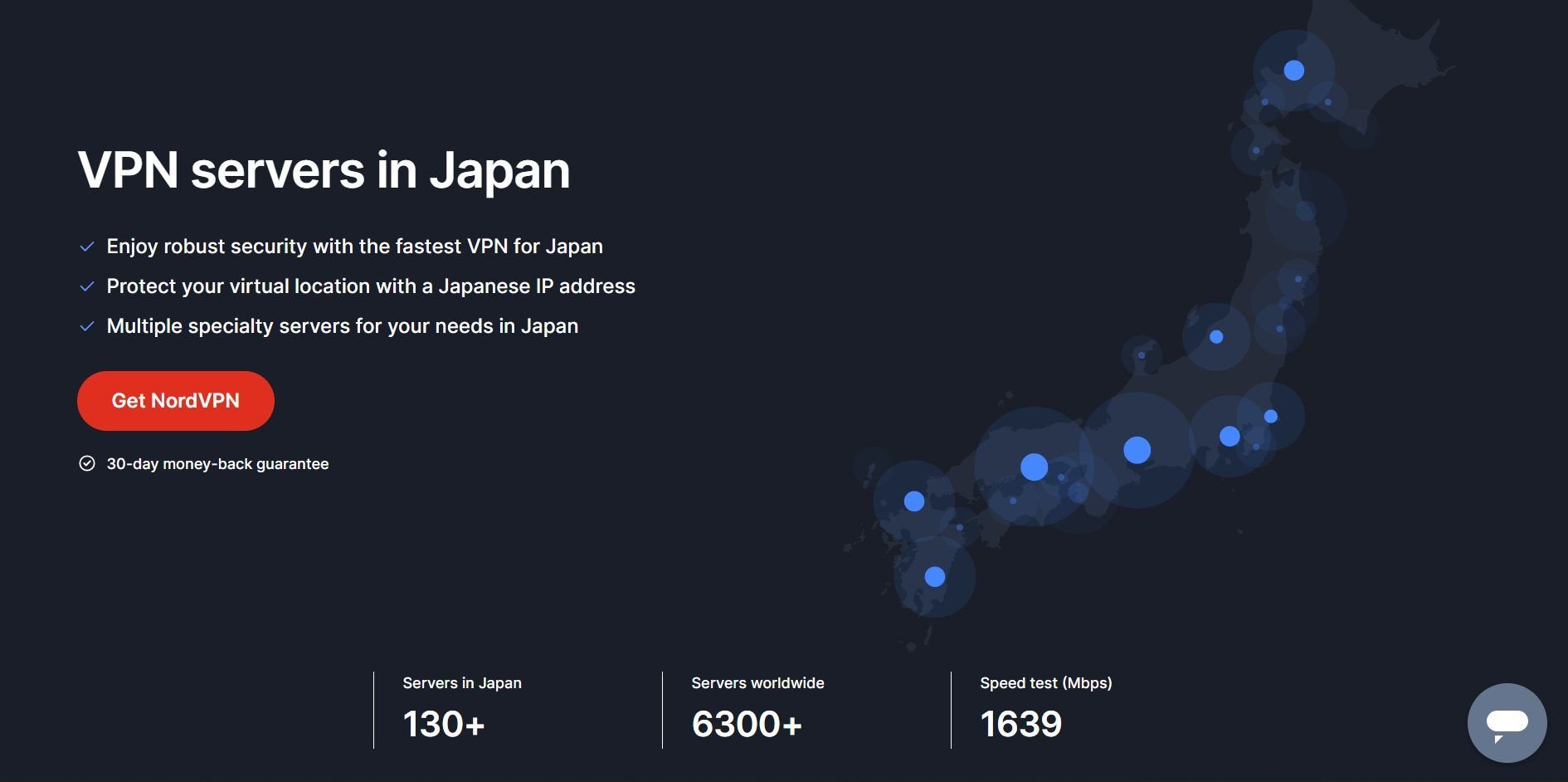Image resolution: width=1568 pixels, height=782 pixels.
Task: Click "Protect your virtual location" bullet text
Action: 371,286
